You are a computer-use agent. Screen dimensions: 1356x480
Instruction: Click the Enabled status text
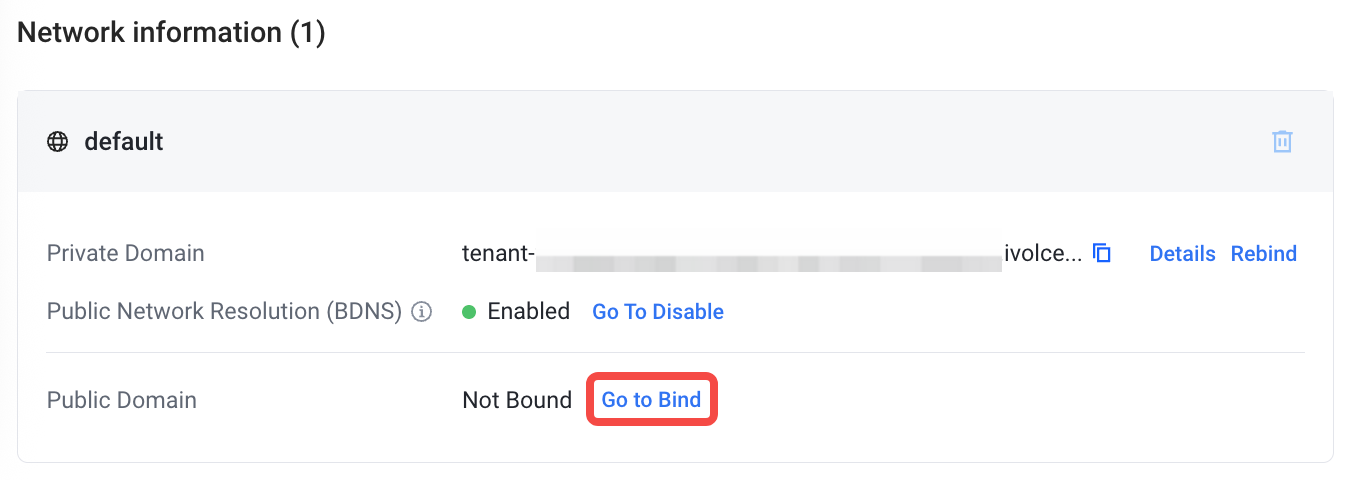[528, 312]
